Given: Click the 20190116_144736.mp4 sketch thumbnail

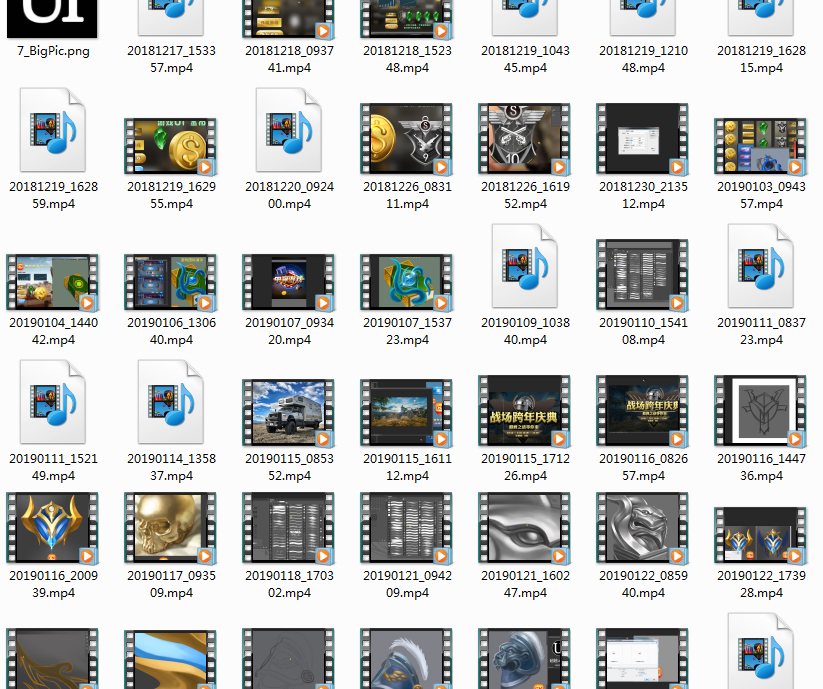Looking at the screenshot, I should click(760, 411).
